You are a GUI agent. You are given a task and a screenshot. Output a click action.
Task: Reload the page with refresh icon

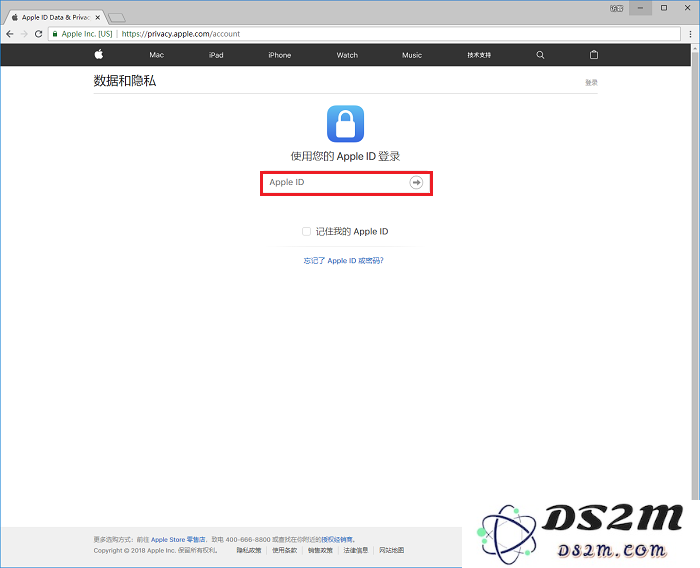(38, 34)
